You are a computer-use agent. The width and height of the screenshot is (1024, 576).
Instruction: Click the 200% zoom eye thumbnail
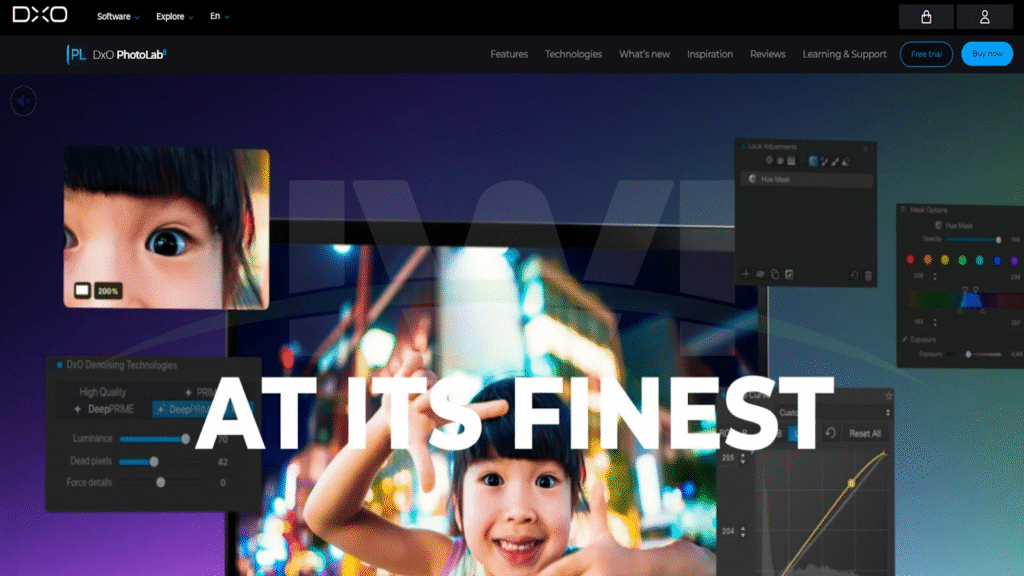(166, 229)
